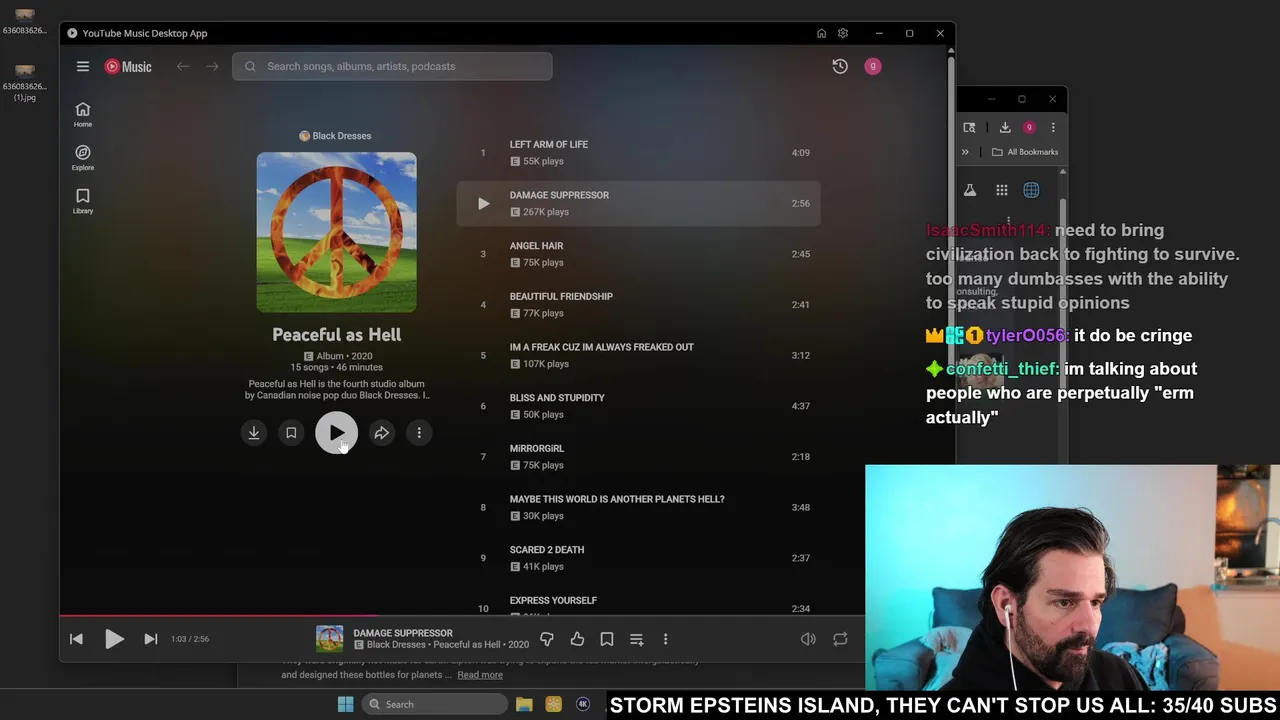
Task: Open the Home sidebar item
Action: click(x=83, y=114)
